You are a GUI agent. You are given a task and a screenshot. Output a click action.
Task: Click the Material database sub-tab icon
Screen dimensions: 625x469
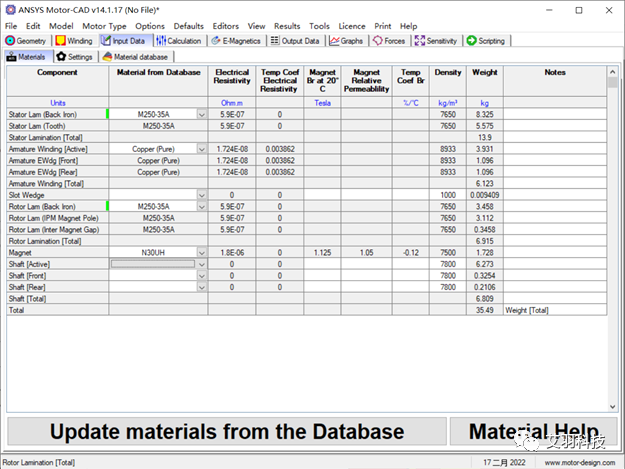(107, 57)
